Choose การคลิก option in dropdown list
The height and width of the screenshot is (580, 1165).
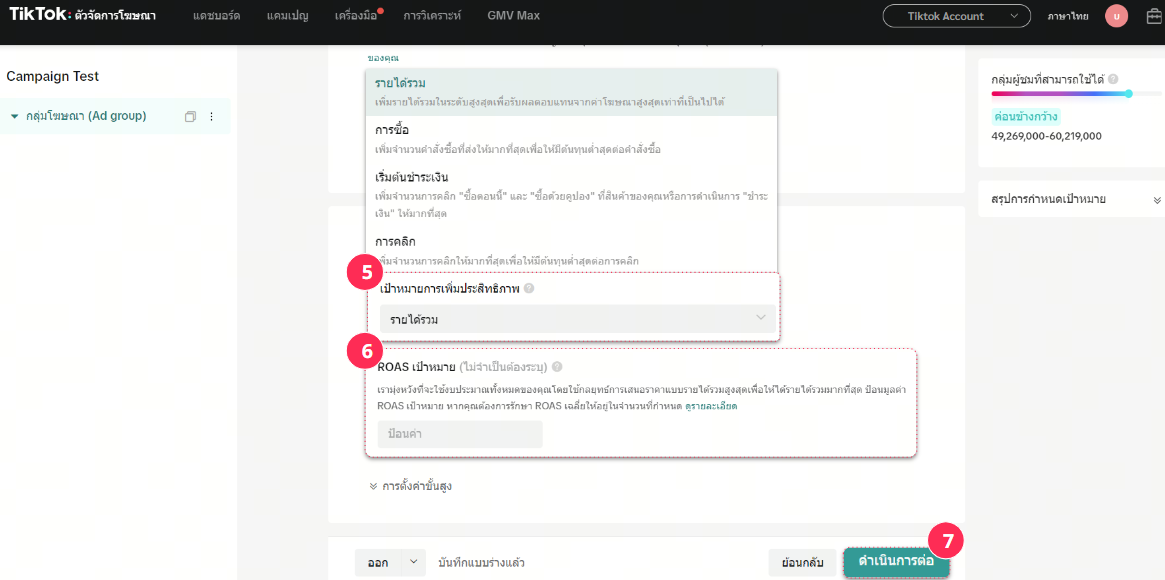(571, 251)
